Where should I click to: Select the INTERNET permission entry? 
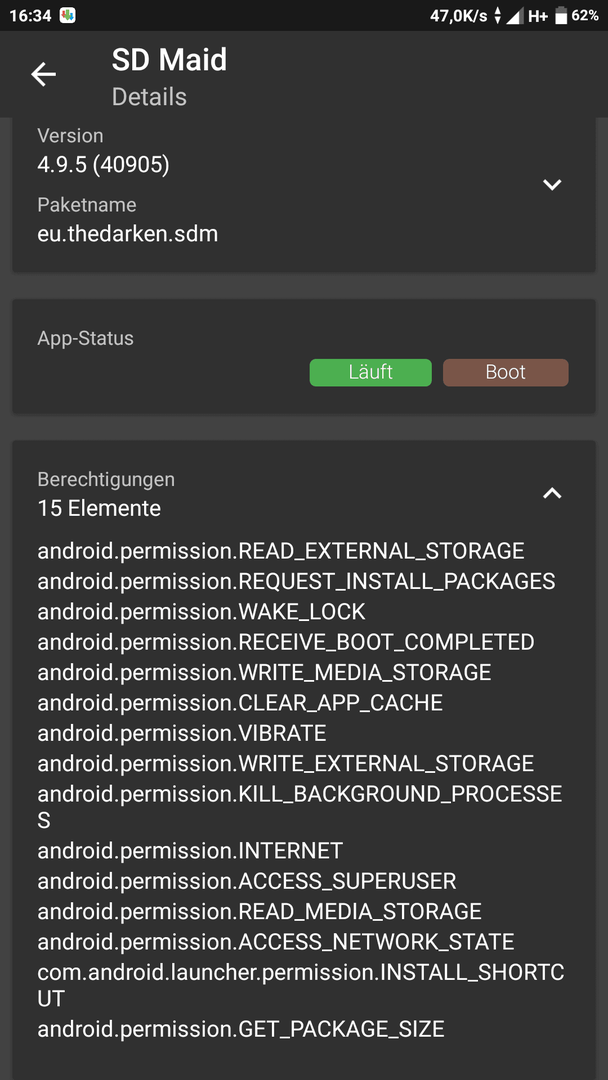[190, 851]
